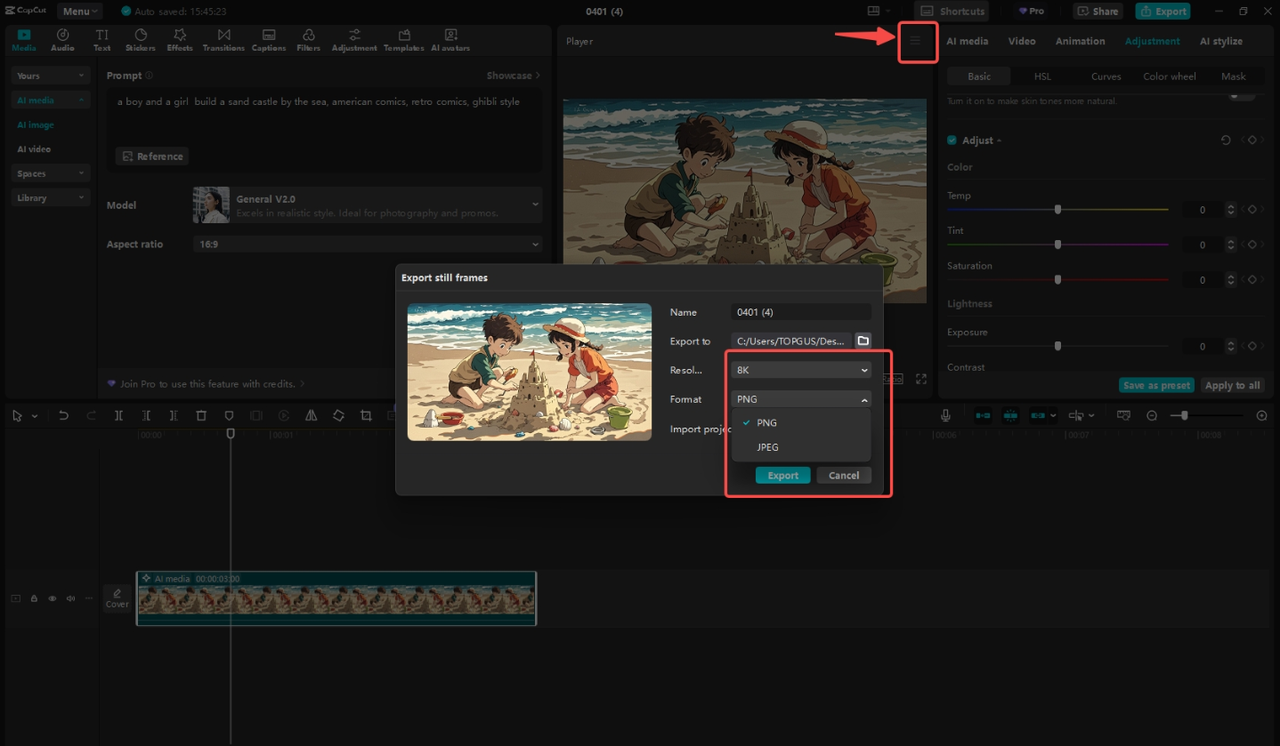
Task: Open the Captions panel
Action: point(268,40)
